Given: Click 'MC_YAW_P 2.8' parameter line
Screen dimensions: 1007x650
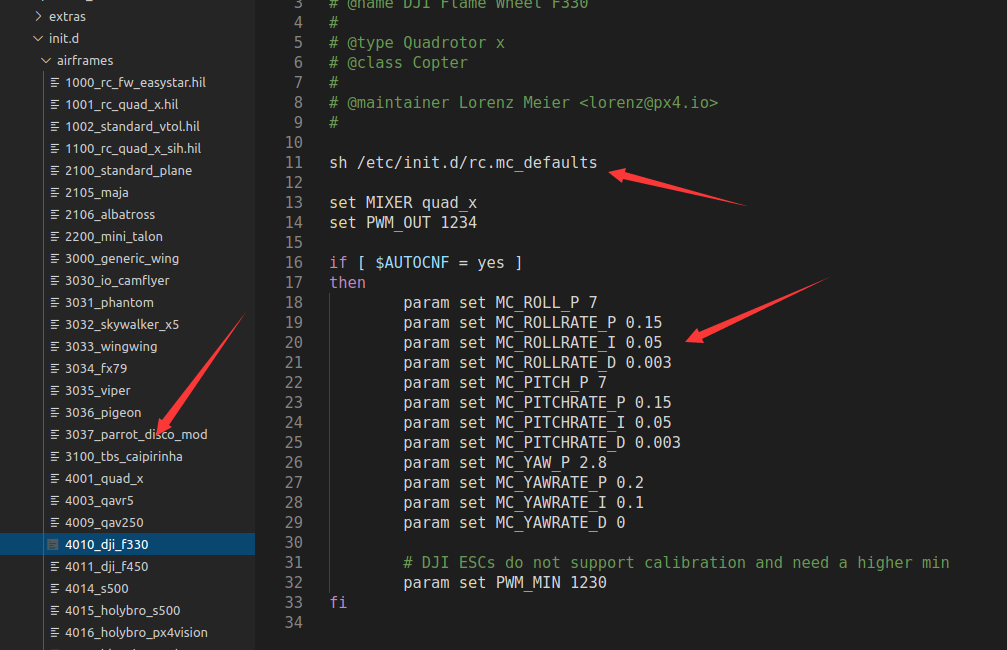Looking at the screenshot, I should pyautogui.click(x=505, y=462).
